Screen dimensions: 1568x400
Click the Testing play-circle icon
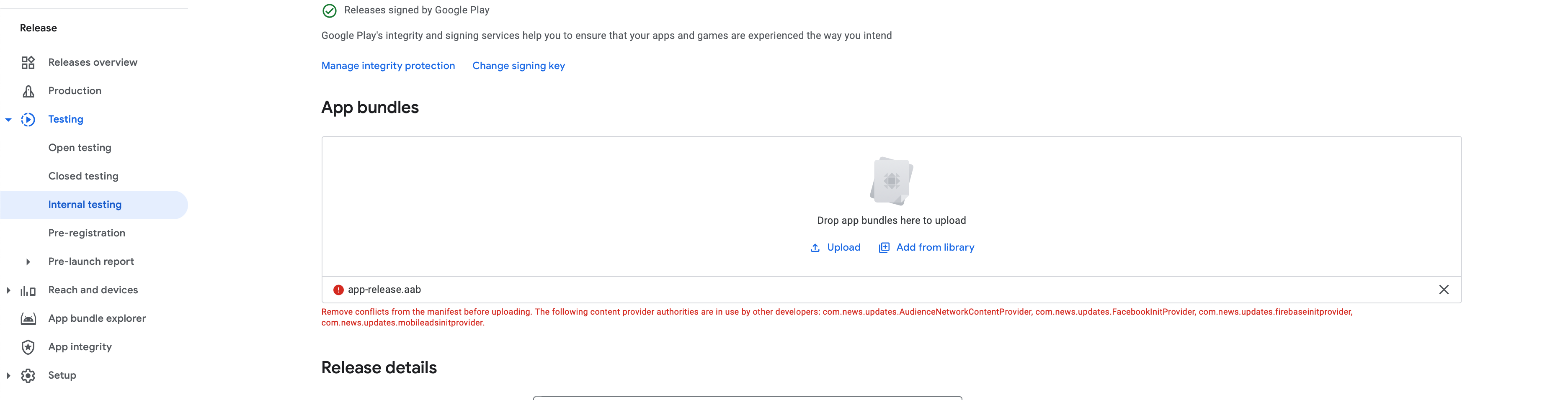tap(28, 119)
